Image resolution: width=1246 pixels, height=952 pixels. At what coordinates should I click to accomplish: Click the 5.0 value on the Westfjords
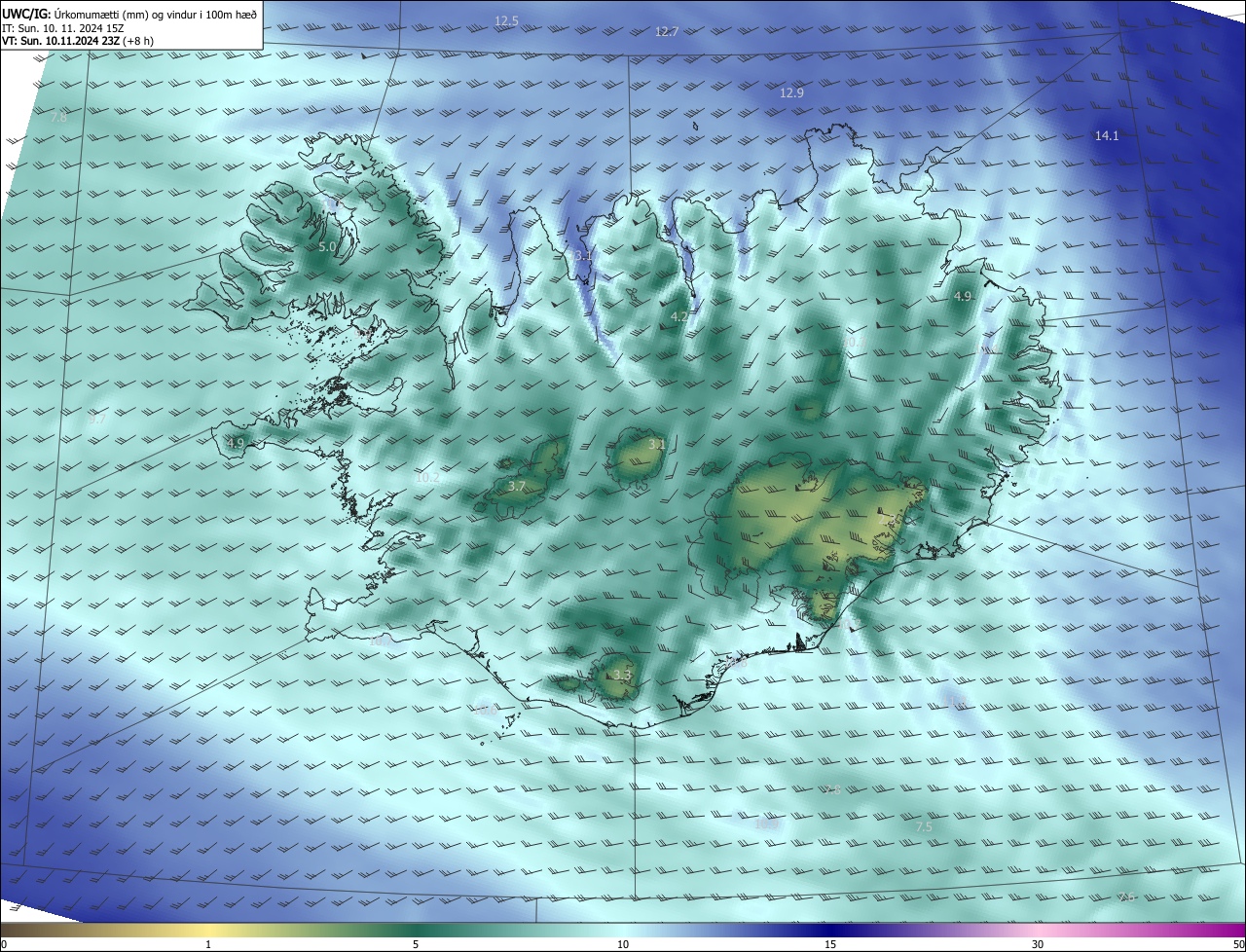click(327, 248)
